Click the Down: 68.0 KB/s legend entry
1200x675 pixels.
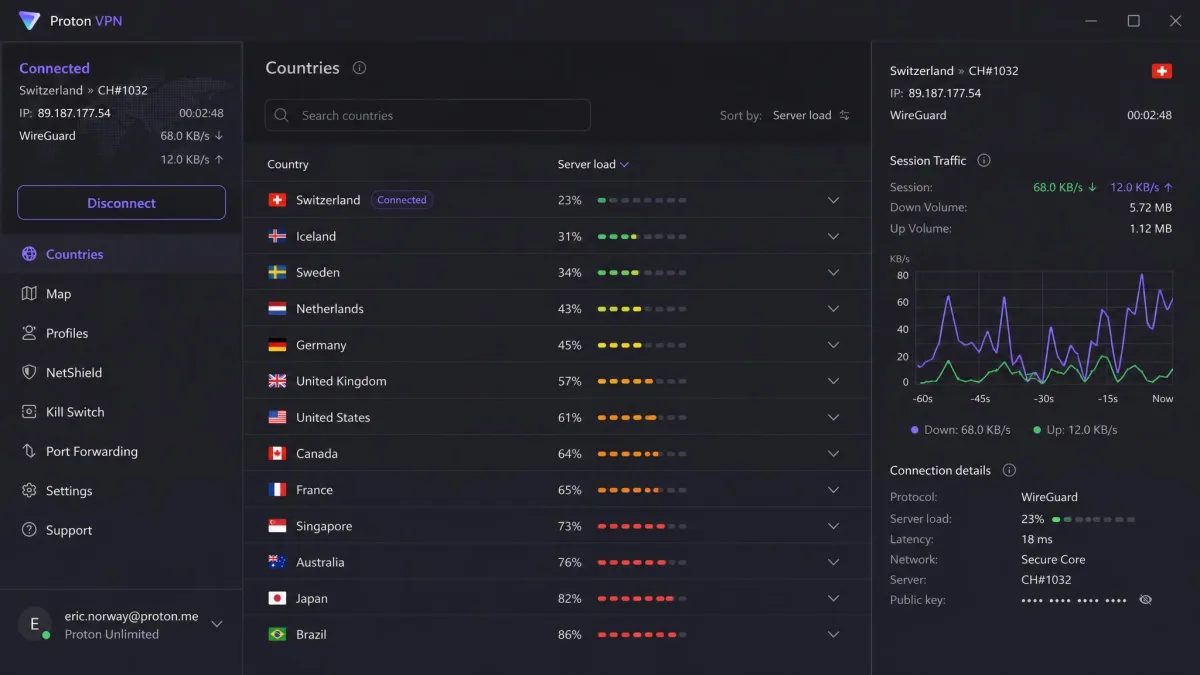[961, 430]
